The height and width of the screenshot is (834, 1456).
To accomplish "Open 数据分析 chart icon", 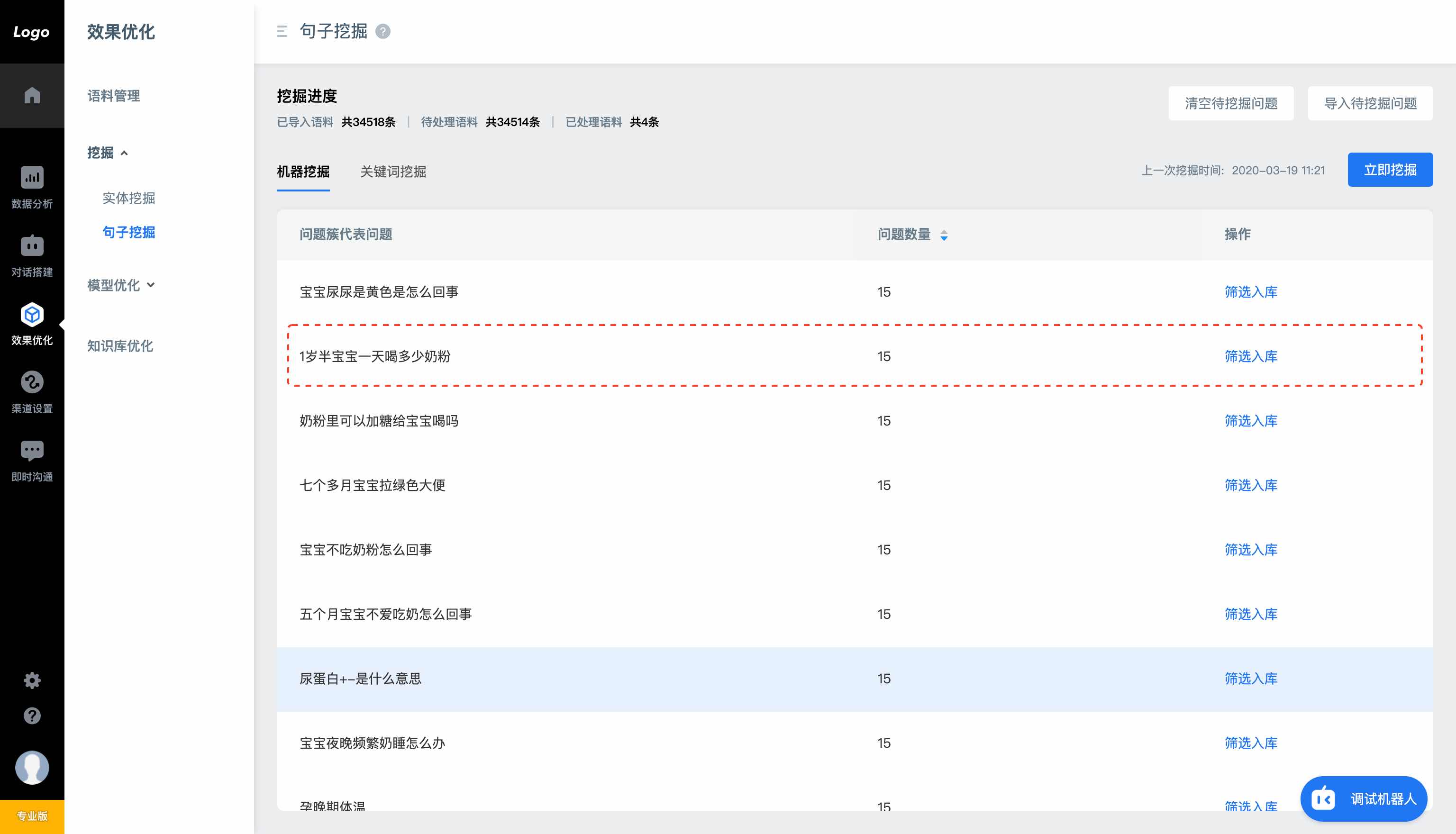I will pos(32,177).
